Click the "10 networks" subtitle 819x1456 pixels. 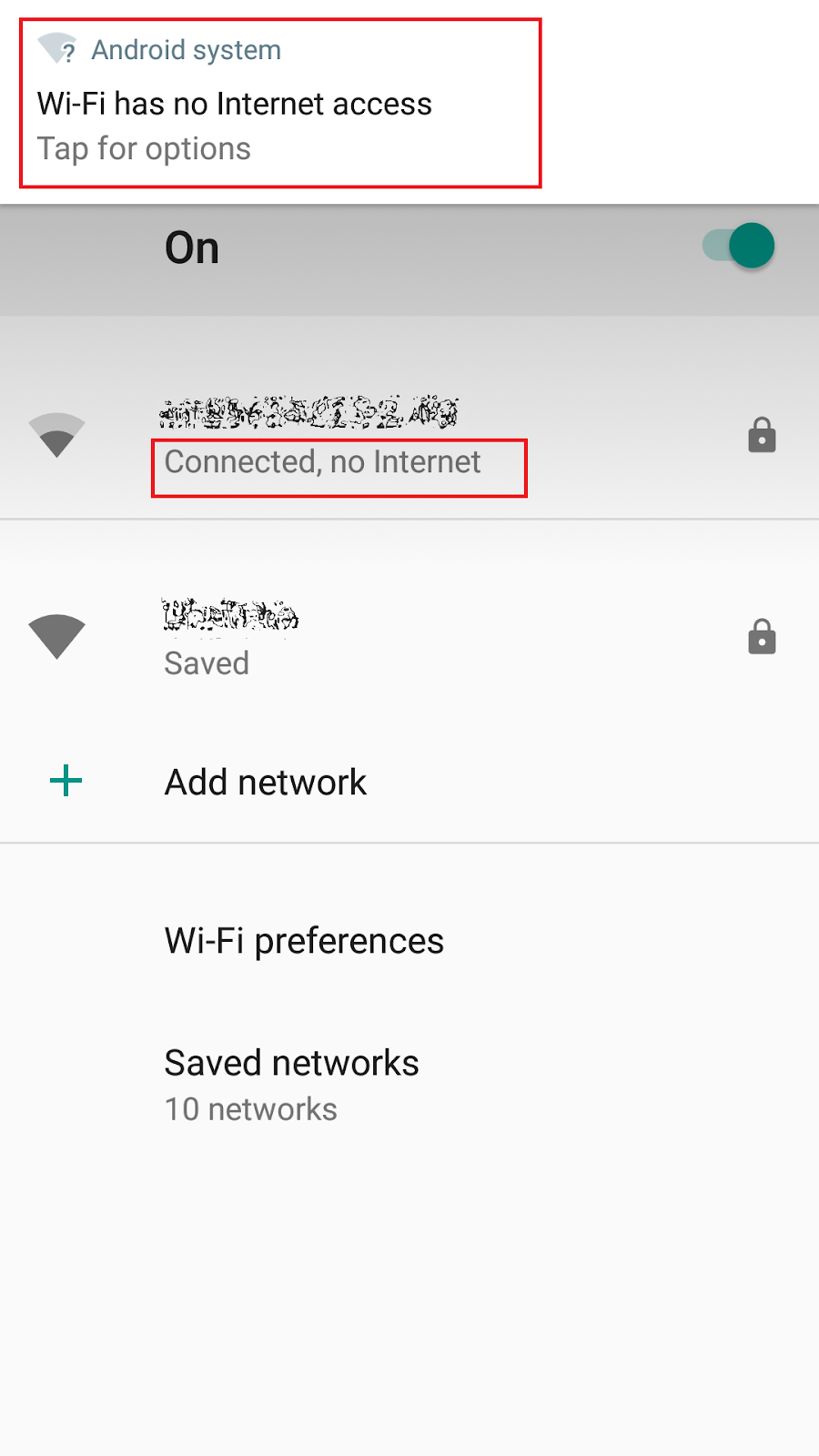coord(251,1110)
